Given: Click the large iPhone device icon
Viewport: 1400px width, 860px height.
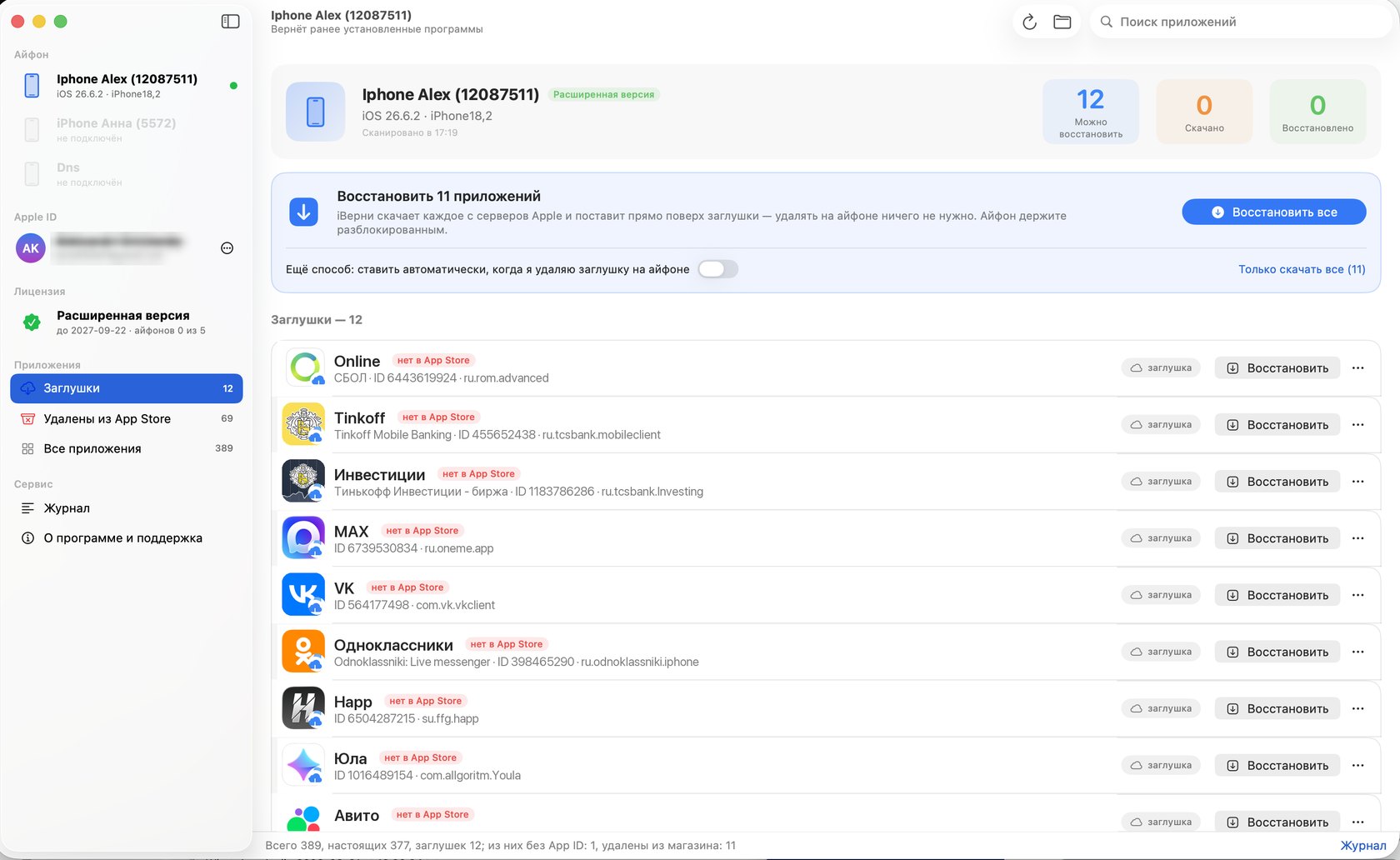Looking at the screenshot, I should pos(315,112).
